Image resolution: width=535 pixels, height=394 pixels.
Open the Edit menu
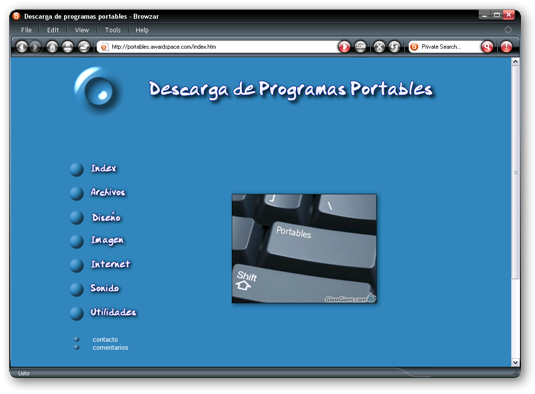pyautogui.click(x=53, y=30)
